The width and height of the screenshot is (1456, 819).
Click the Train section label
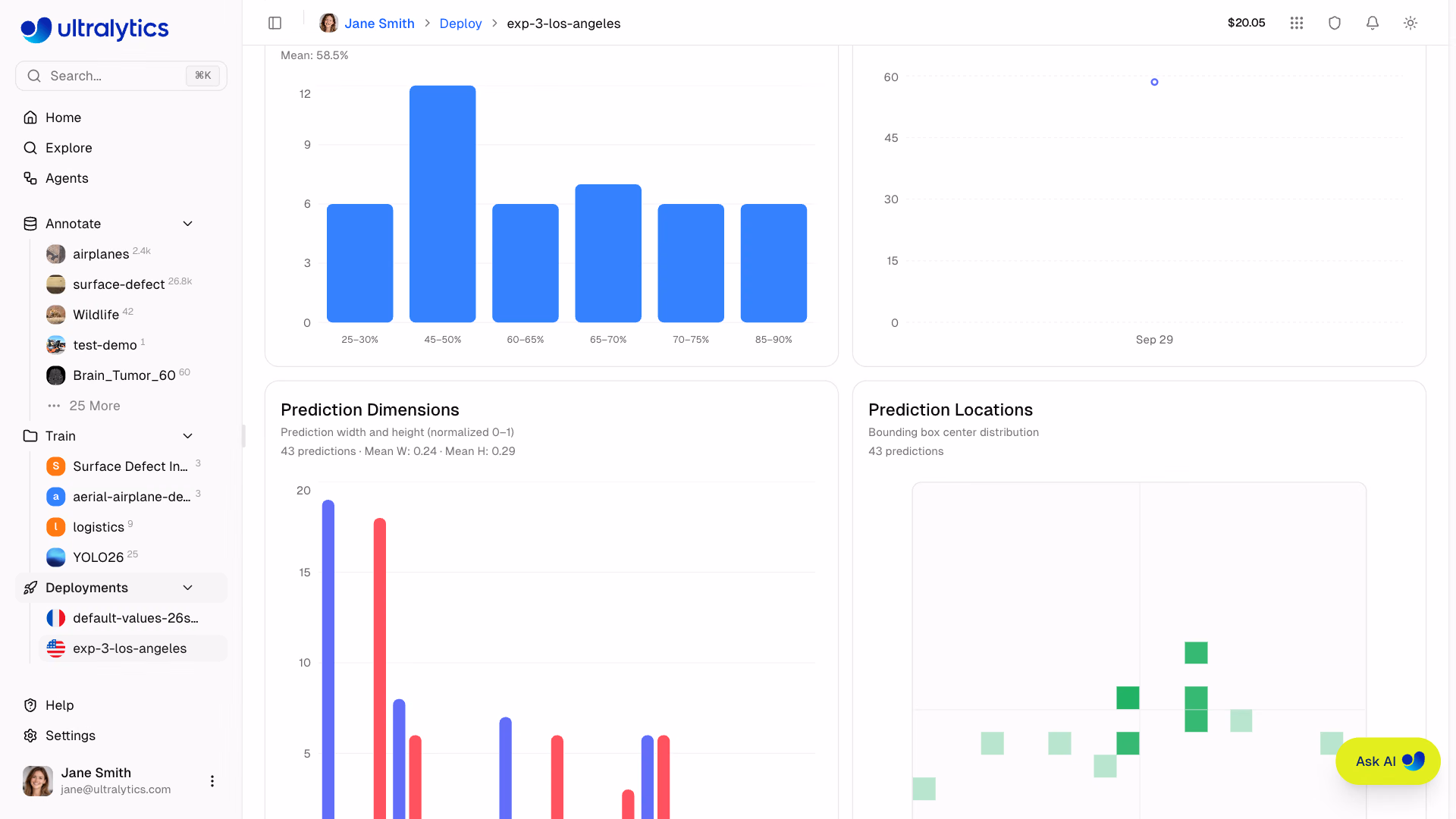61,436
